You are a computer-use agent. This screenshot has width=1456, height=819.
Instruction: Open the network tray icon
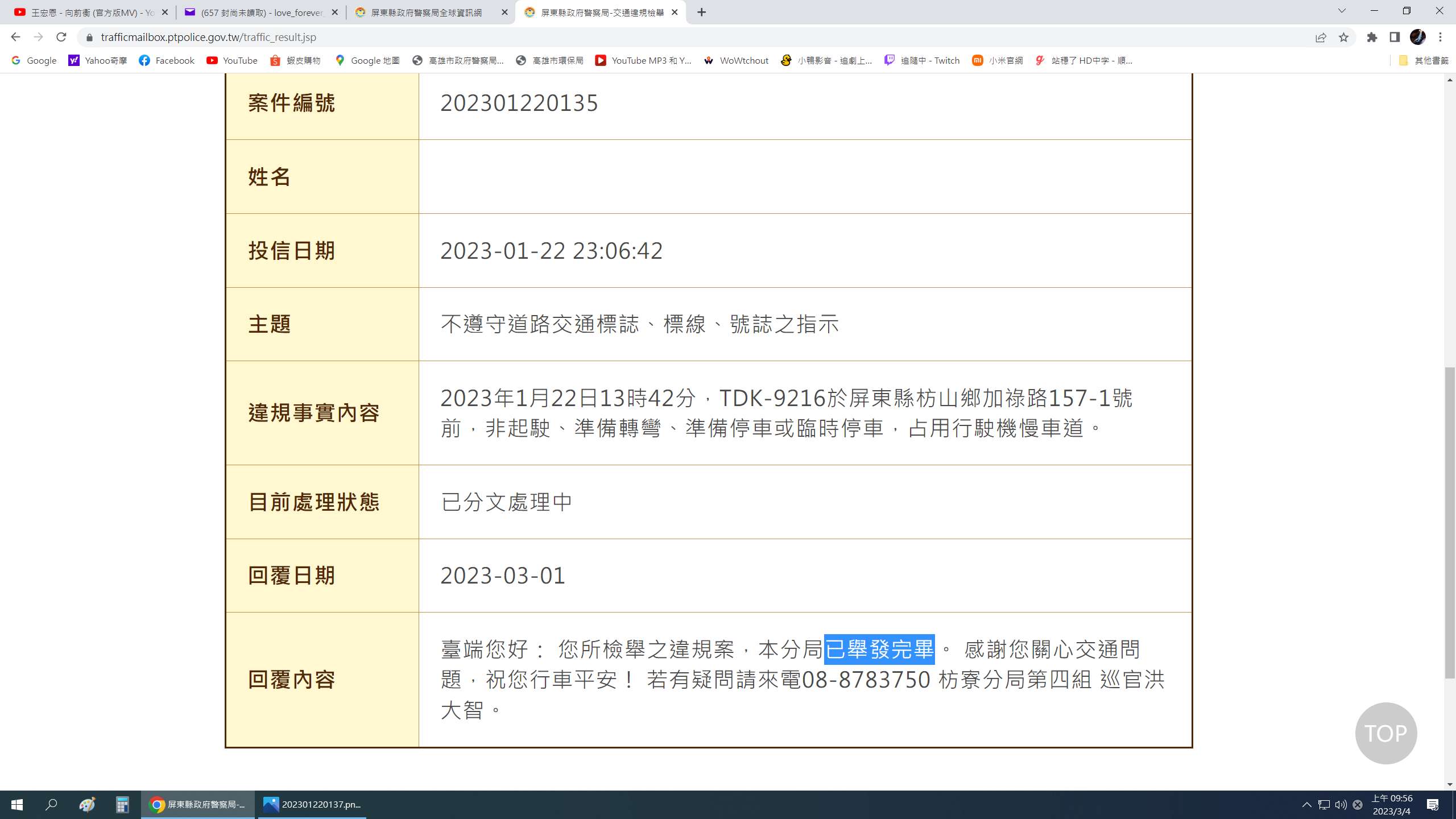(x=1324, y=805)
